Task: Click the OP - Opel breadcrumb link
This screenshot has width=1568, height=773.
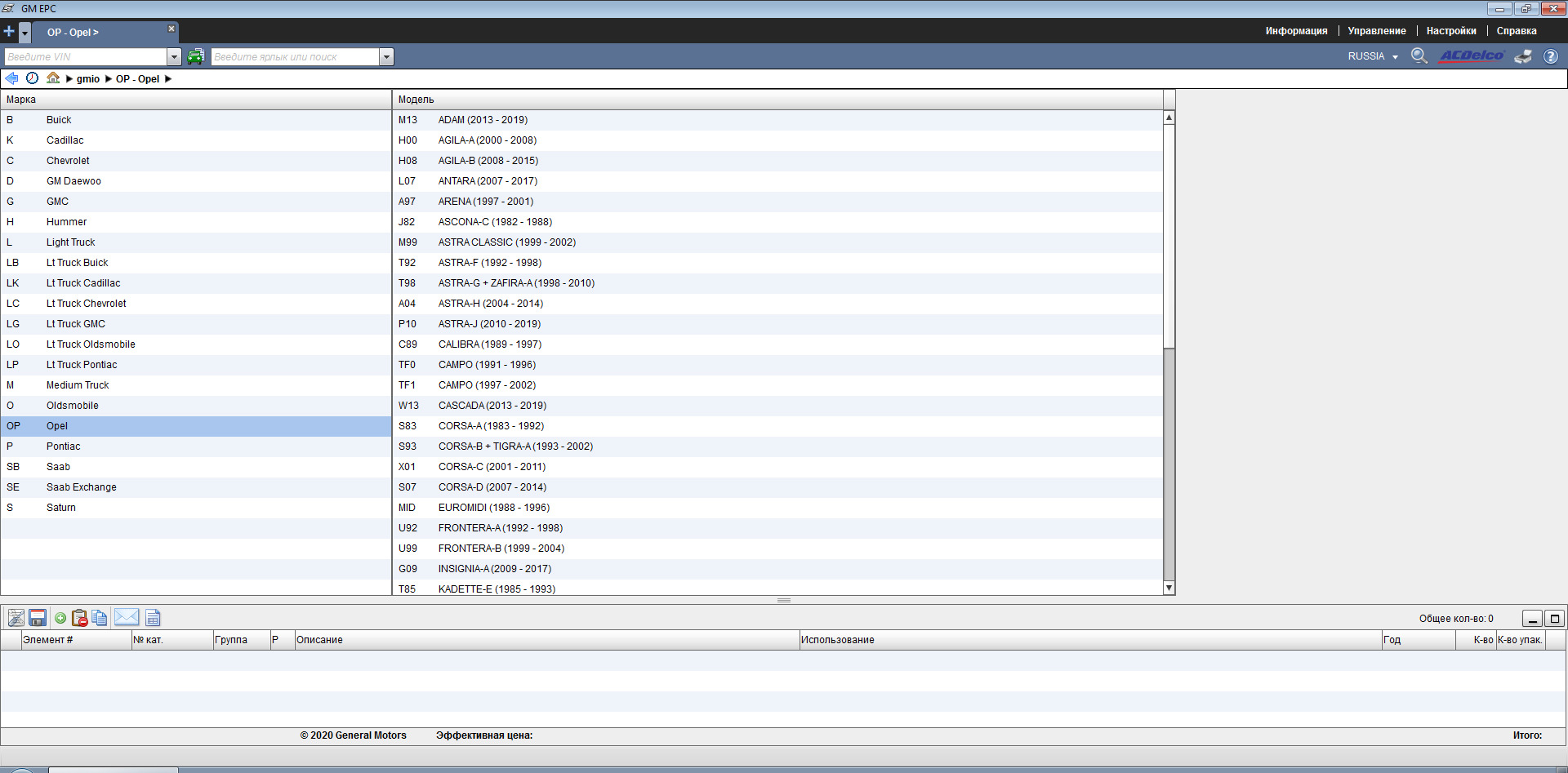Action: 137,79
